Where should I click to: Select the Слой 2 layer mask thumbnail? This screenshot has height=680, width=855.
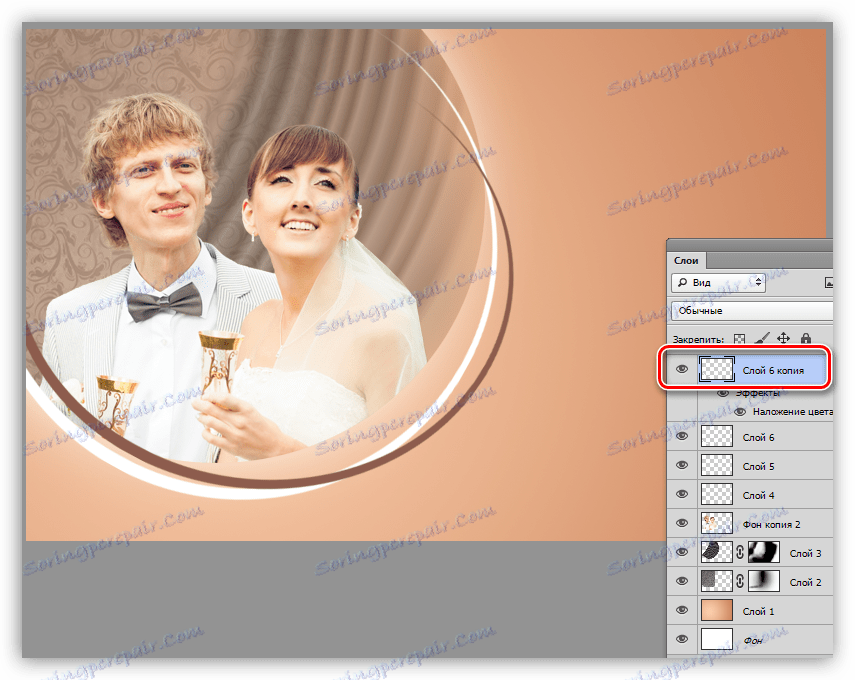(764, 581)
